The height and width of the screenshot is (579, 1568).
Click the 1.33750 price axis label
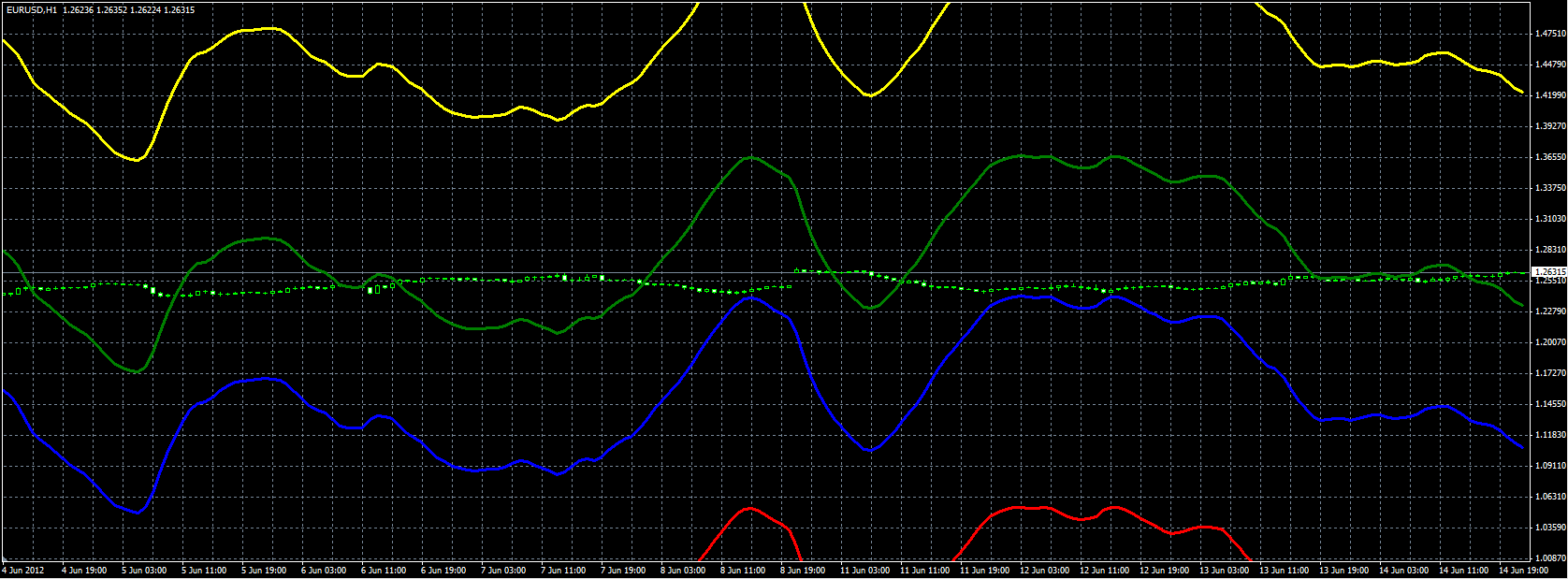(x=1550, y=188)
